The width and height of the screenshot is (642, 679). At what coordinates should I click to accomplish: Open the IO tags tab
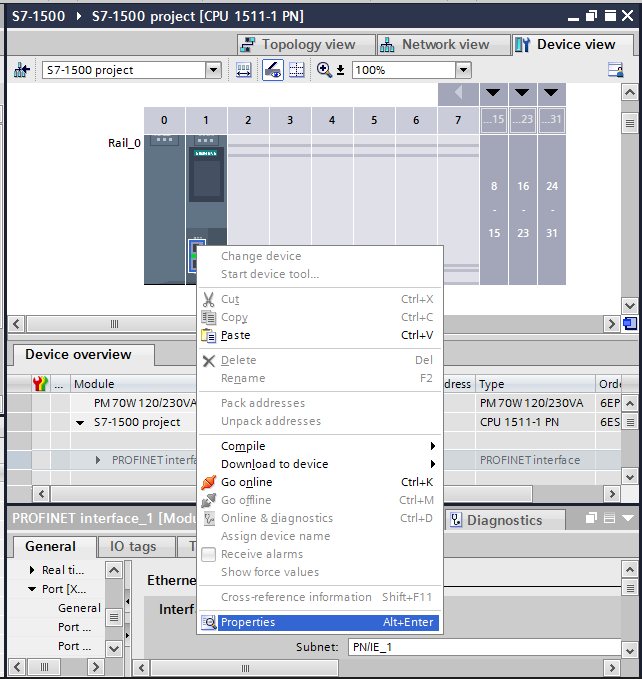132,546
